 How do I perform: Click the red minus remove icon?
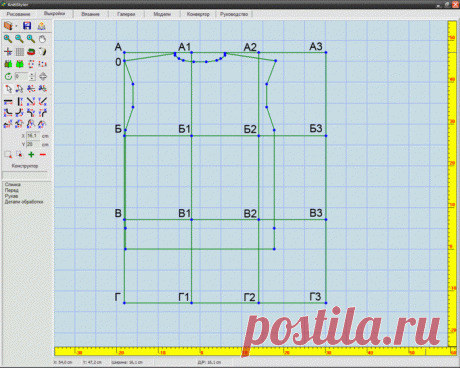42,154
